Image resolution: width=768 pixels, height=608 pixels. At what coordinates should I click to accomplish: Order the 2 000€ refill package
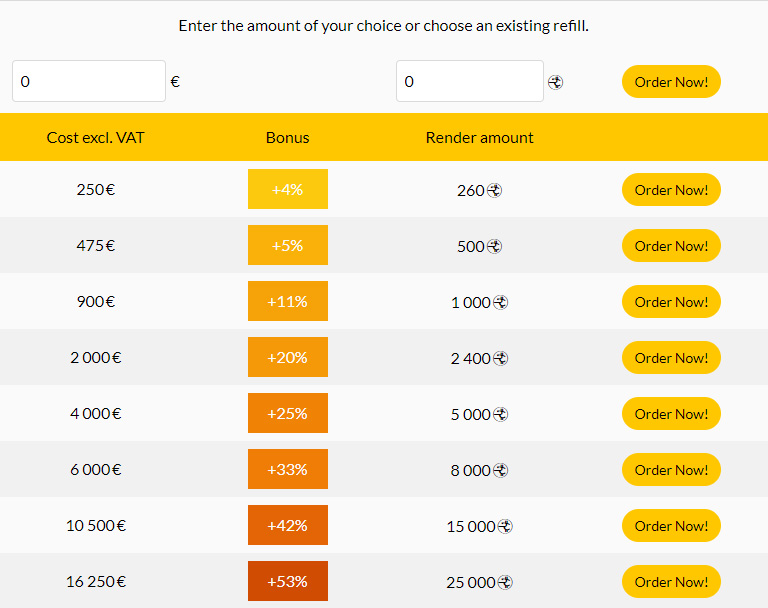(671, 358)
